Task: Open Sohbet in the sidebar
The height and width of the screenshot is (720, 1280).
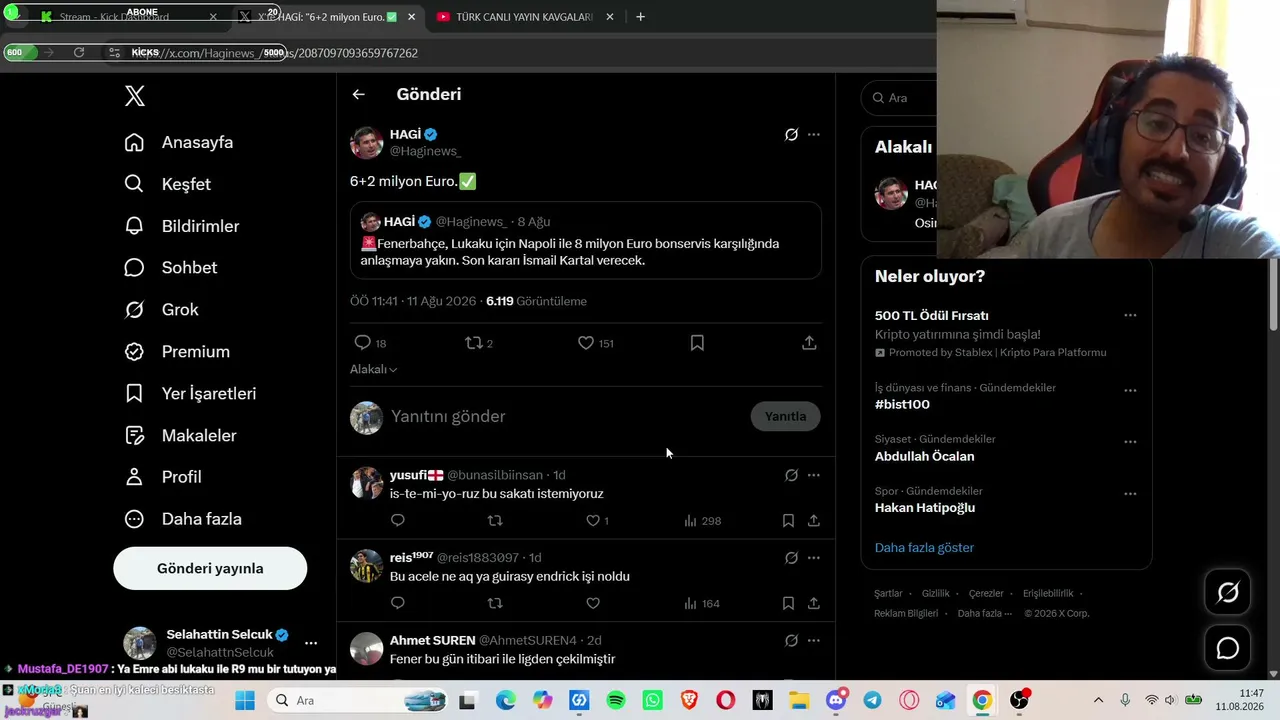Action: [171, 268]
